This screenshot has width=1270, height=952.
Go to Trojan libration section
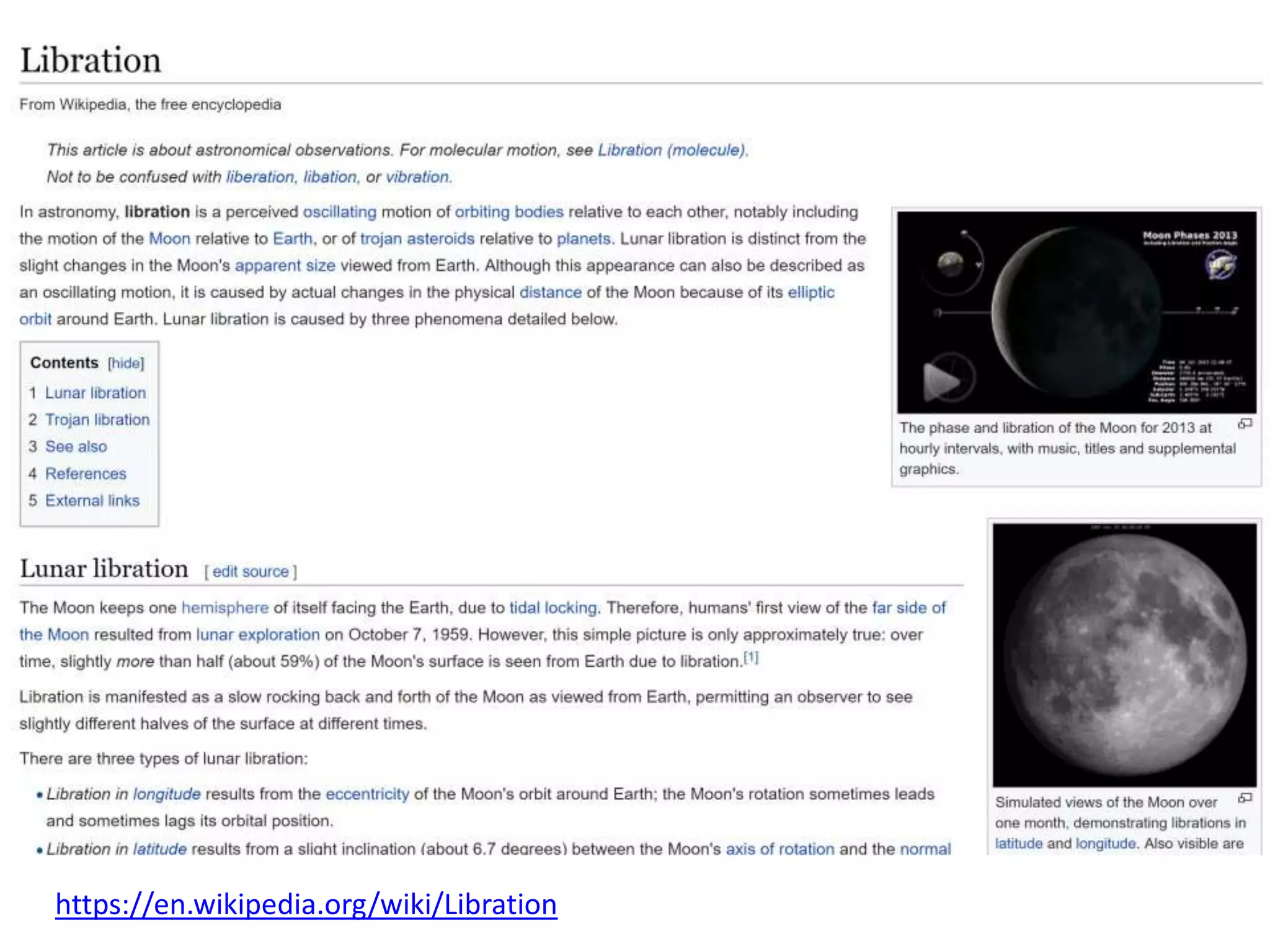[x=97, y=420]
